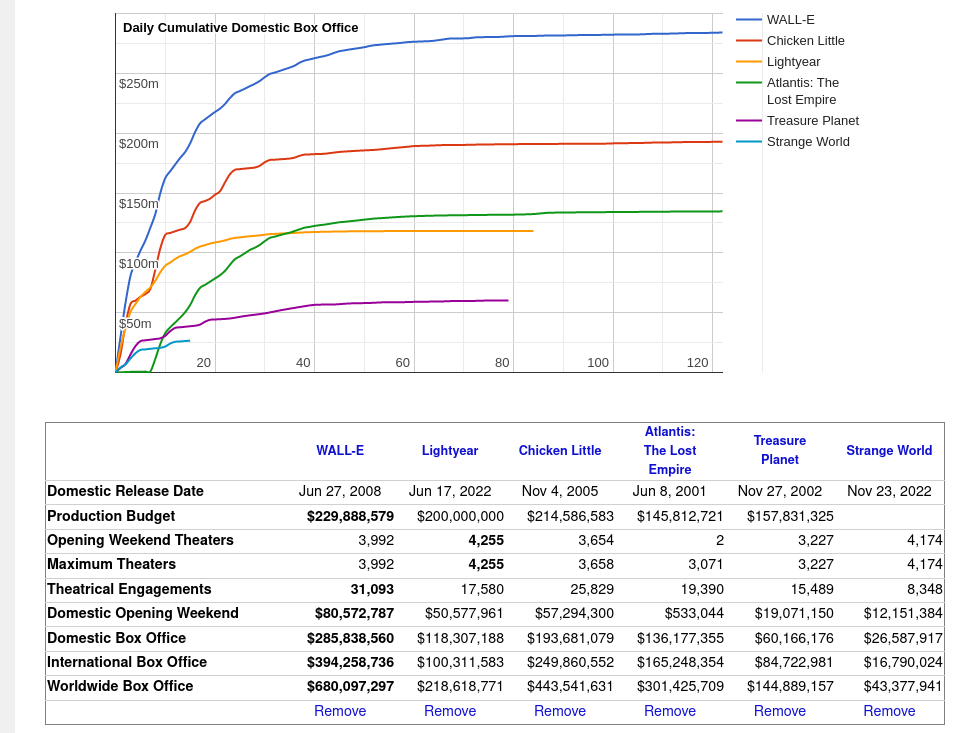Click the release date Nov 23, 2022

(x=889, y=491)
